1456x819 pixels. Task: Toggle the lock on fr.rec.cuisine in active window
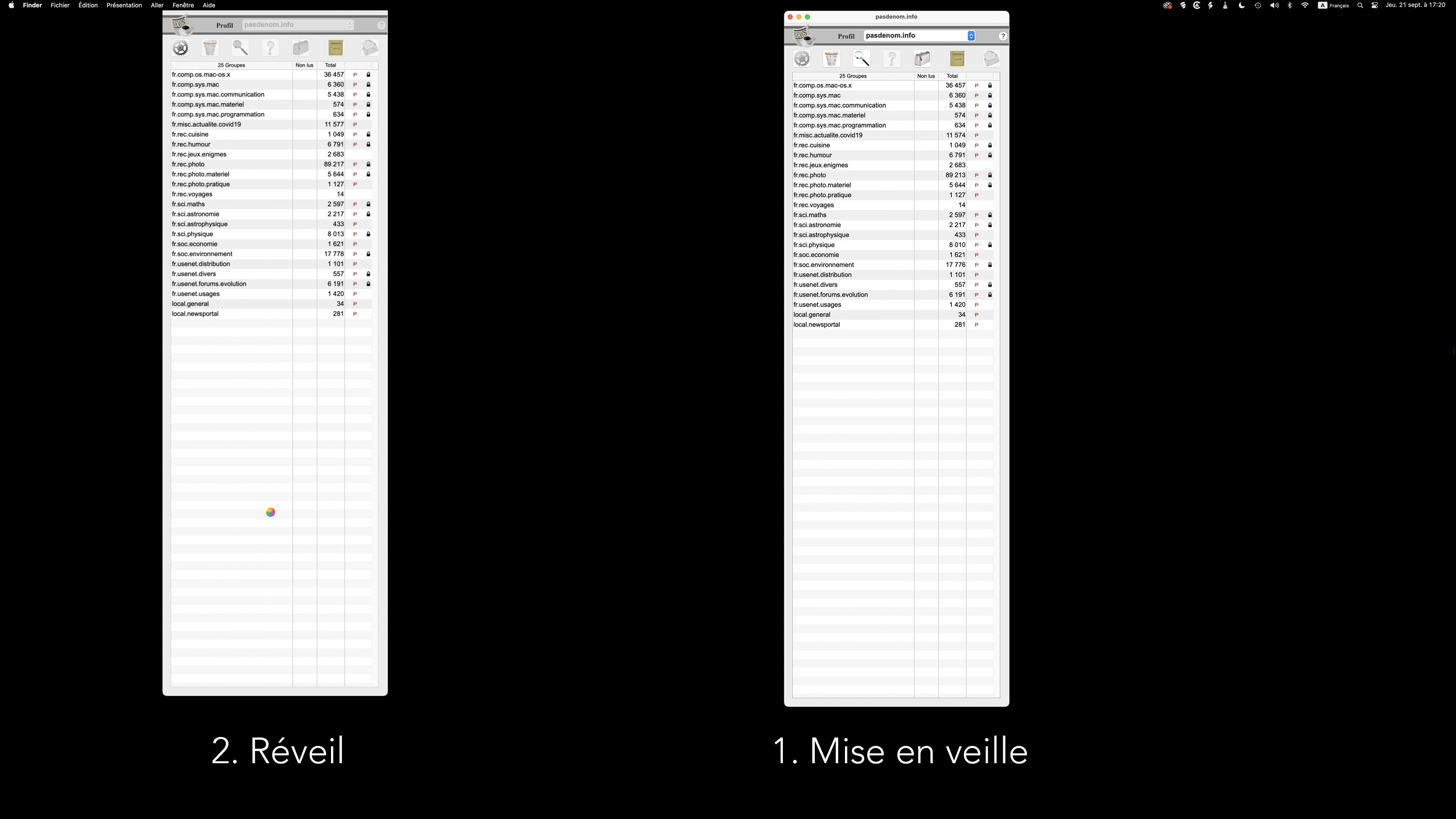point(990,145)
